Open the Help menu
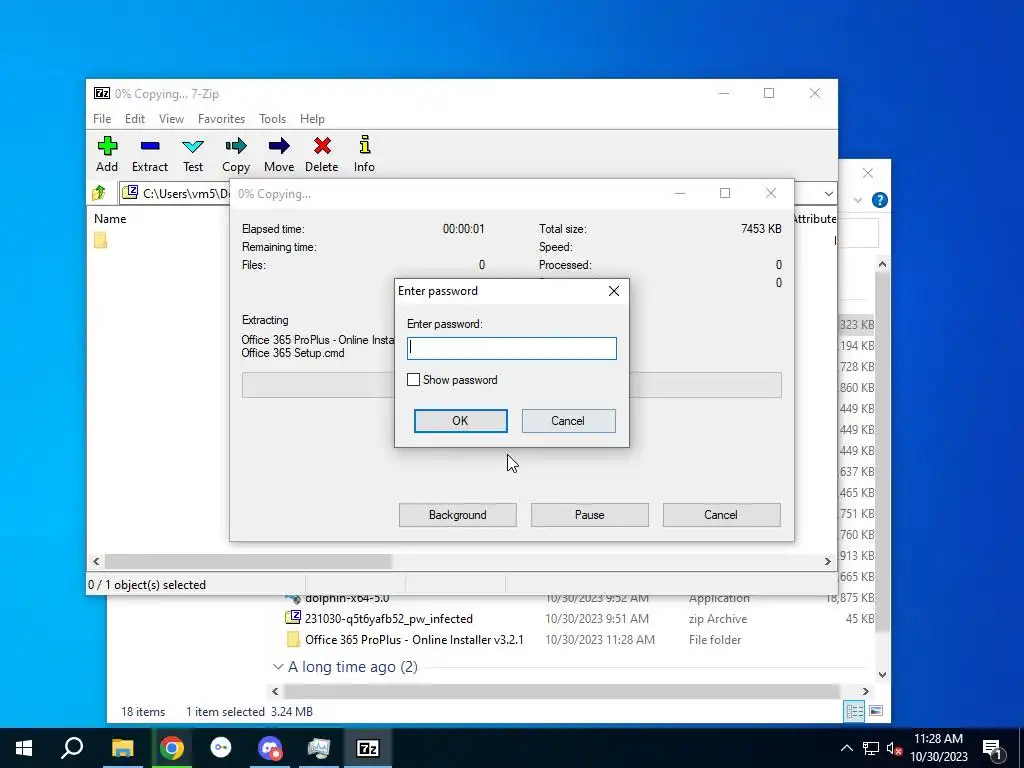1024x768 pixels. coord(312,119)
